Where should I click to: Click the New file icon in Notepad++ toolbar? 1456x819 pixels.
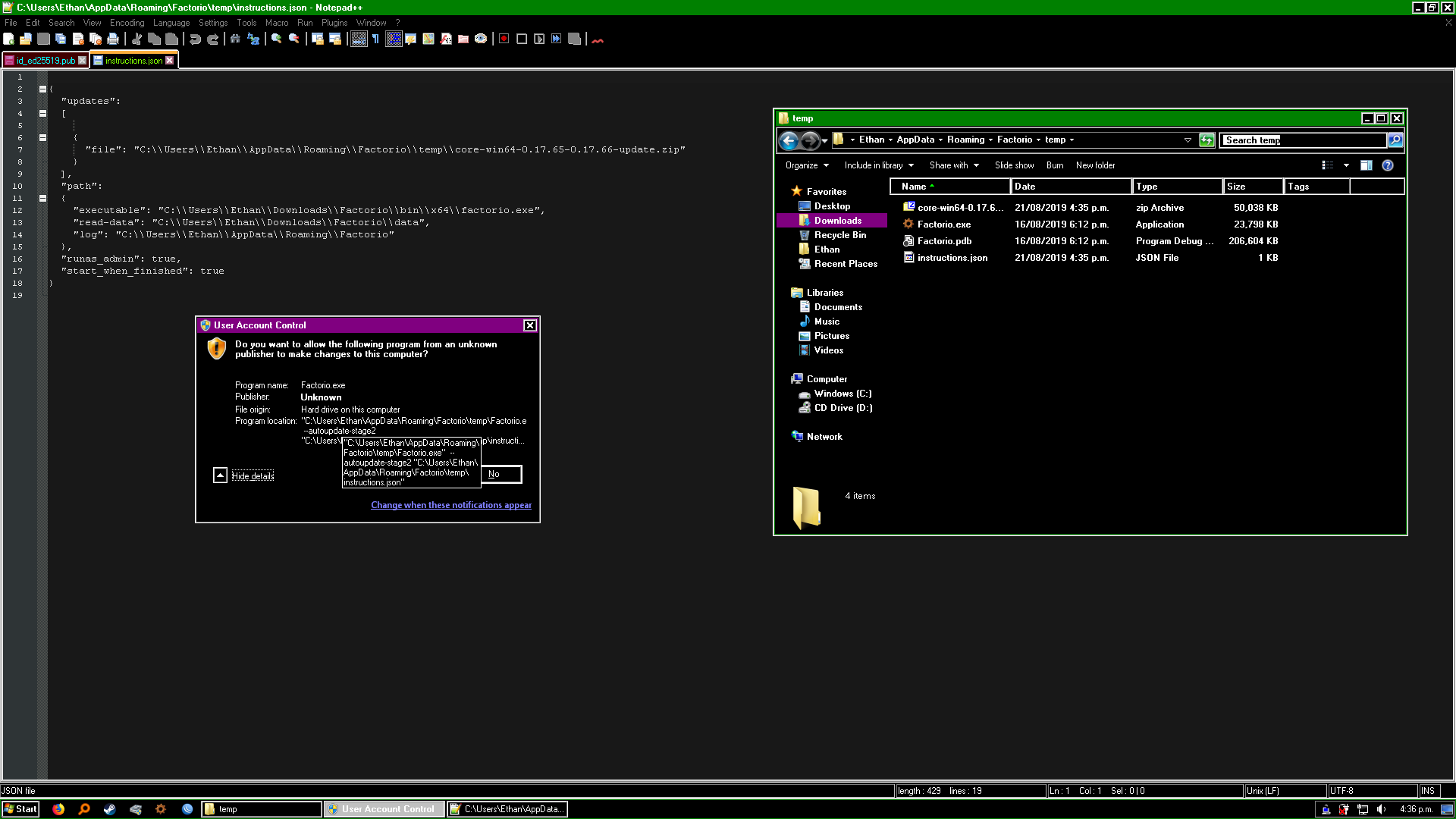[9, 39]
